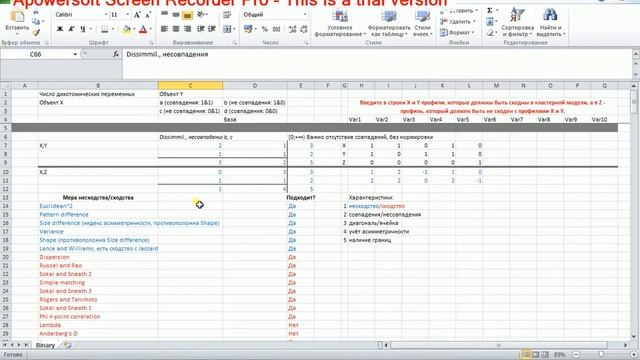Click the Fill down icon in editing group
This screenshot has width=640, height=360.
[490, 22]
